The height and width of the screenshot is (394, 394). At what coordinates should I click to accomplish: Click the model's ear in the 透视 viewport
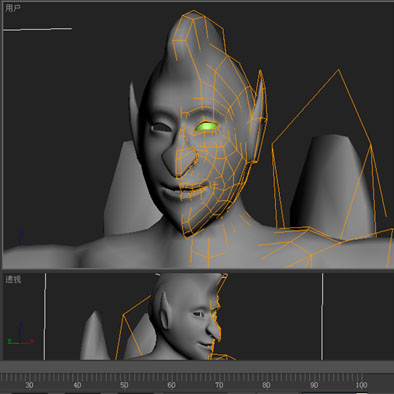pos(164,310)
